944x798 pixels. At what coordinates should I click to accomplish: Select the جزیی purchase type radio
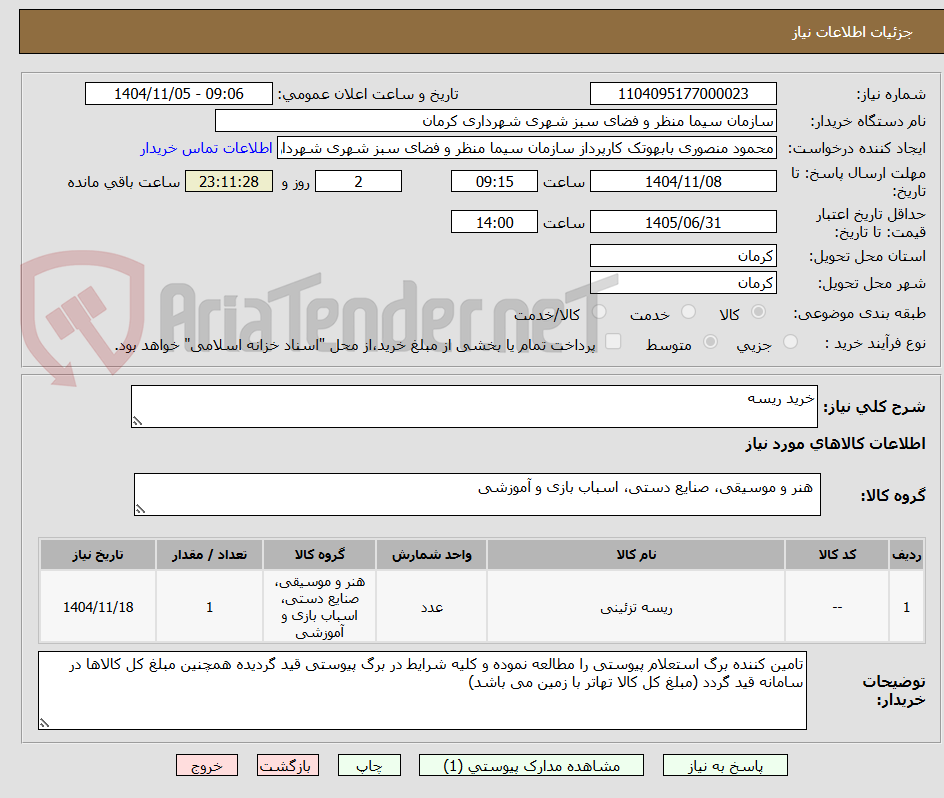(x=790, y=342)
